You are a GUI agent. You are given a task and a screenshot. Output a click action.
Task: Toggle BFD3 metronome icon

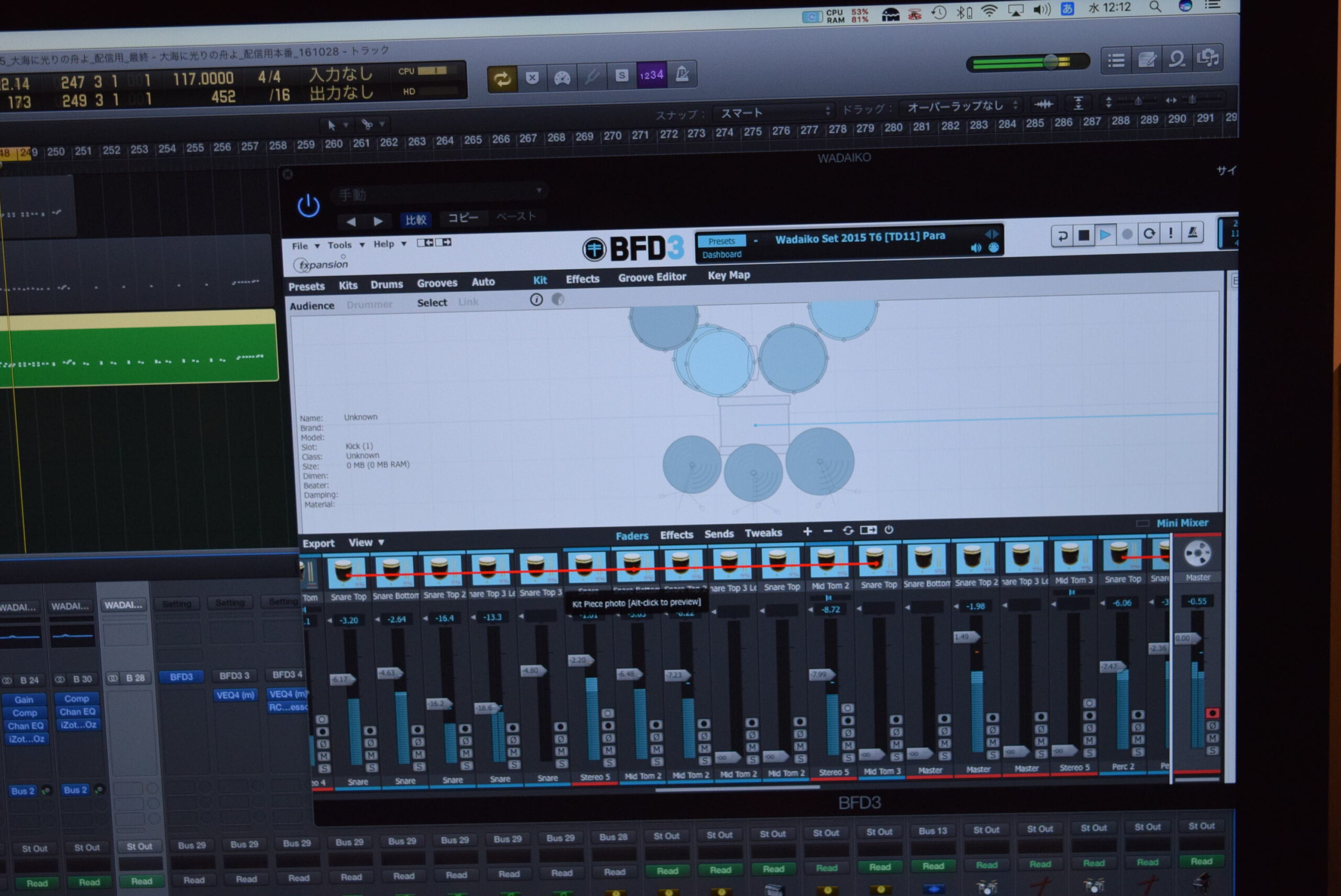[1192, 232]
